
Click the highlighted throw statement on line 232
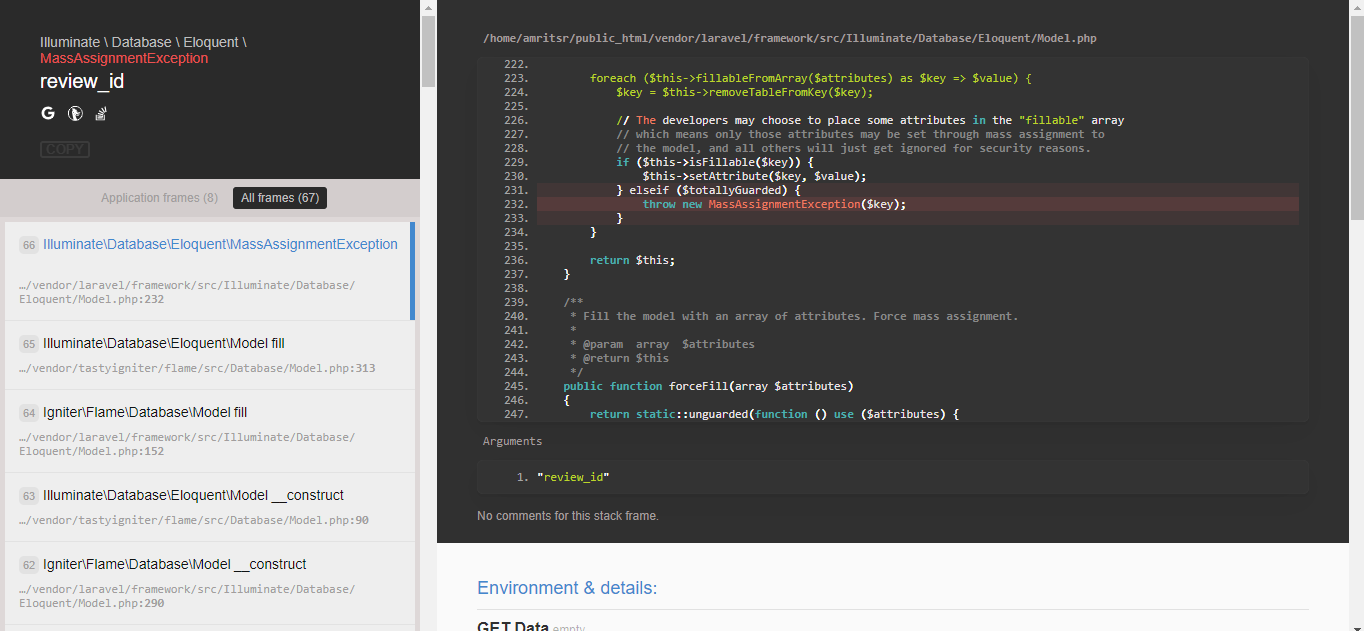(775, 203)
